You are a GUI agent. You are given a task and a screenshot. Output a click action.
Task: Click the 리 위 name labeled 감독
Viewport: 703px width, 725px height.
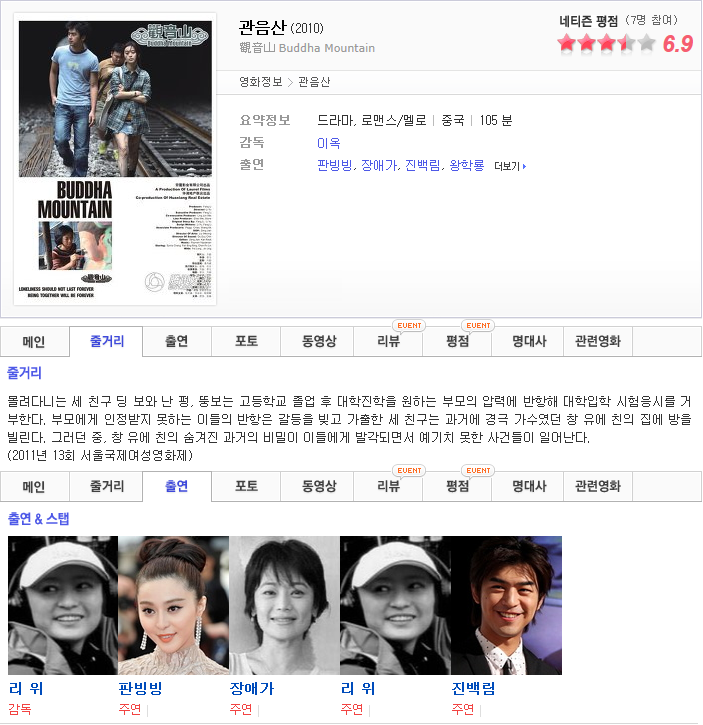pyautogui.click(x=26, y=689)
